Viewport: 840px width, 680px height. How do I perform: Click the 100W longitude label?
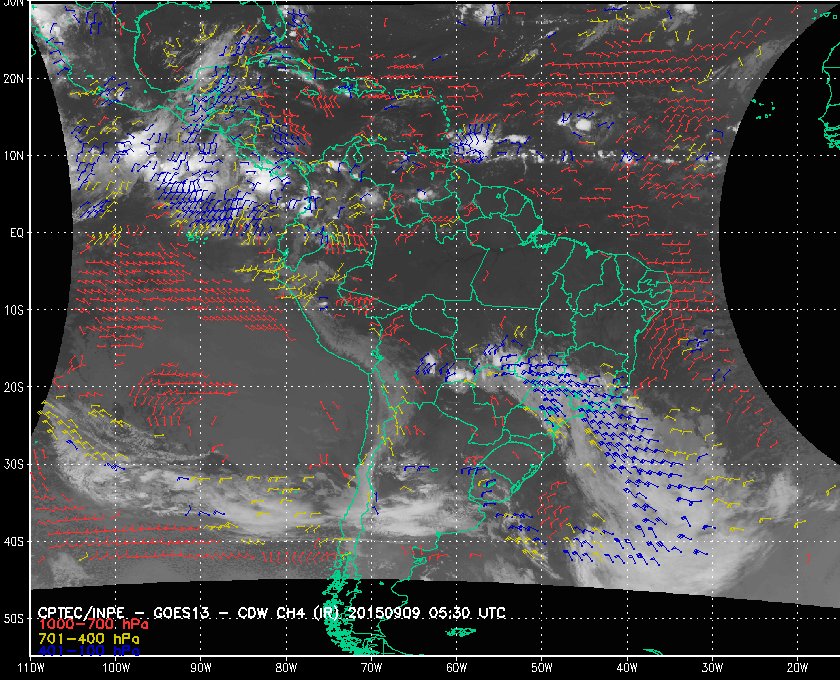coord(116,668)
